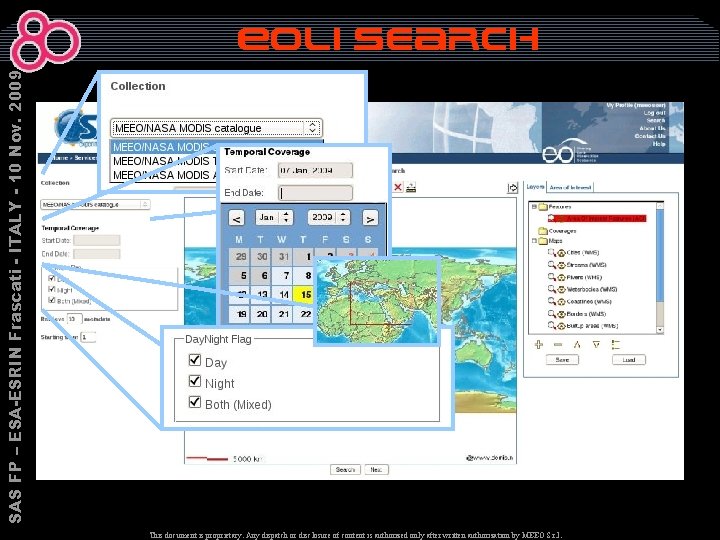720x540 pixels.
Task: Toggle visibility of Rivers (WMS) layer
Action: coord(561,277)
